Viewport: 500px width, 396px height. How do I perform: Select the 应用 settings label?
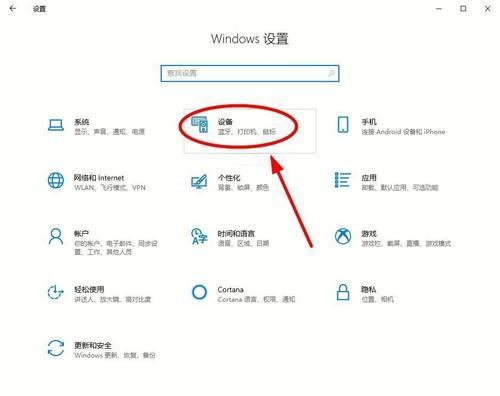tap(369, 178)
